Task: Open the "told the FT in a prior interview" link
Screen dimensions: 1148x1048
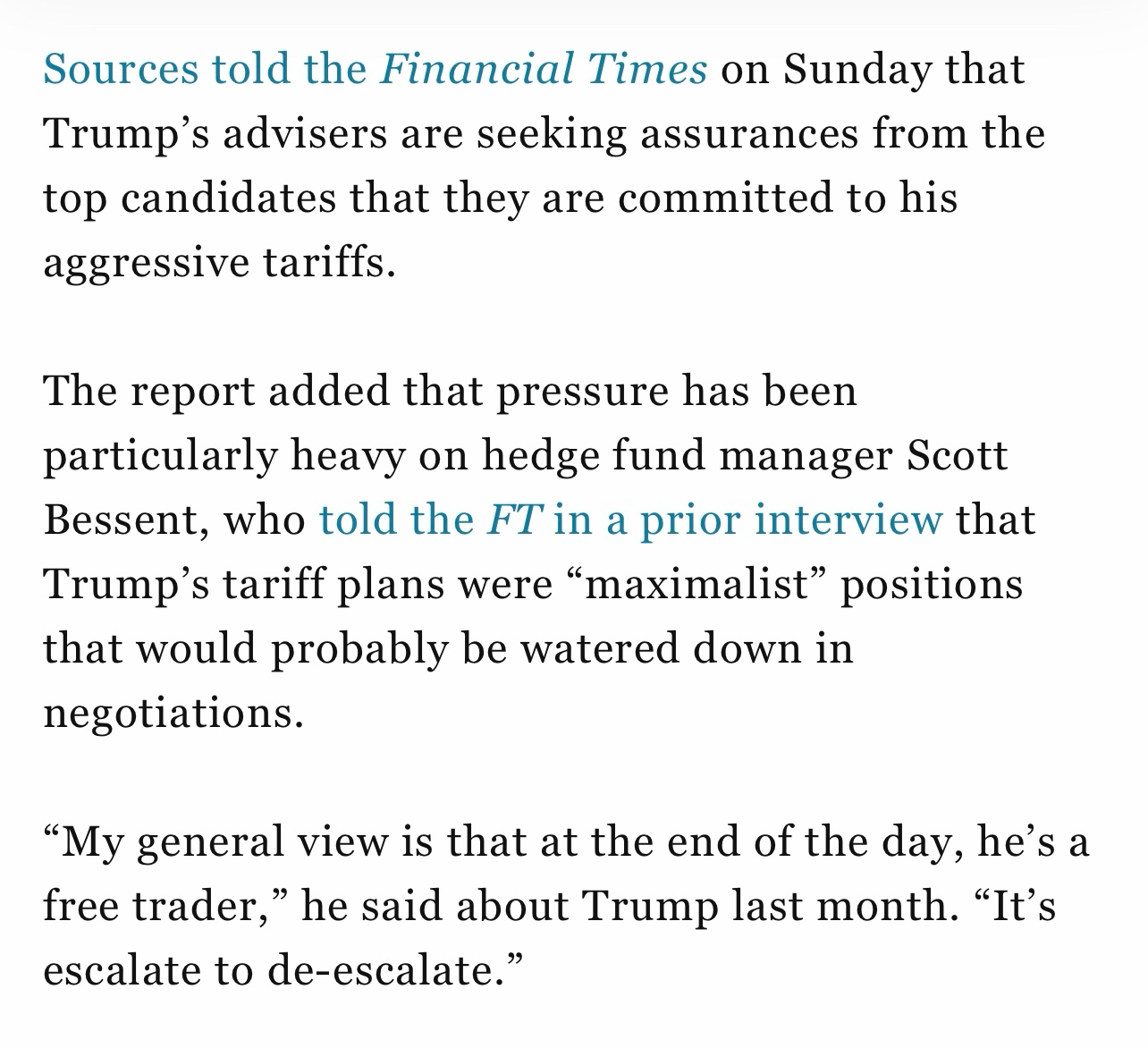Action: click(630, 520)
